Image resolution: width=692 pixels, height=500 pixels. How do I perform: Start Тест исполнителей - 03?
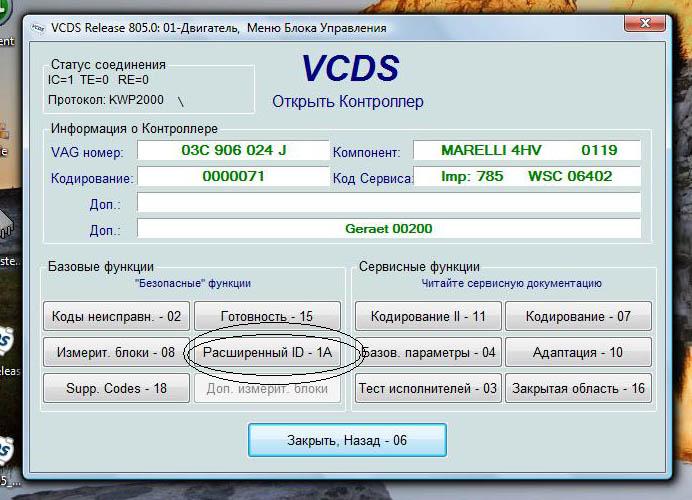click(x=428, y=388)
